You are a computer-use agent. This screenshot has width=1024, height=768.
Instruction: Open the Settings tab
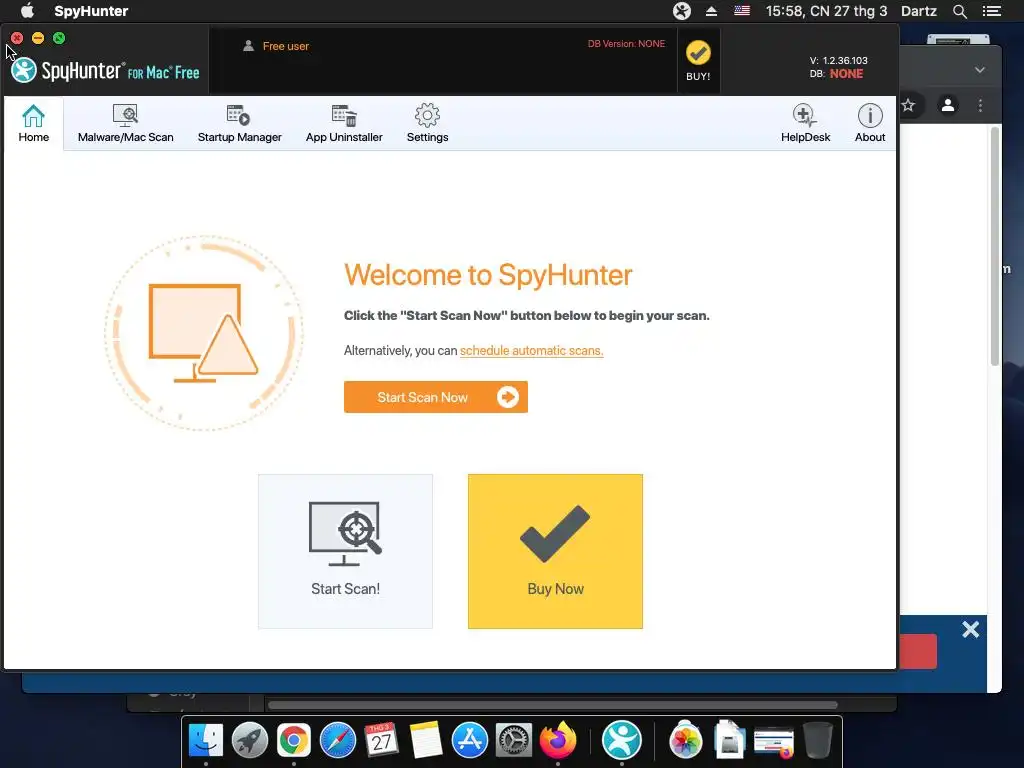click(x=427, y=123)
